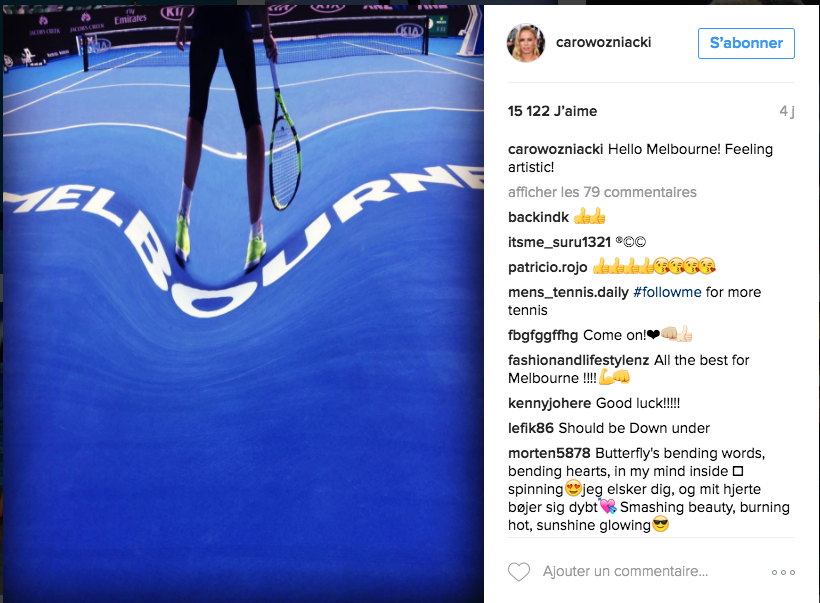This screenshot has height=603, width=820.
Task: Click the Melbourne tennis court photo
Action: click(x=243, y=303)
